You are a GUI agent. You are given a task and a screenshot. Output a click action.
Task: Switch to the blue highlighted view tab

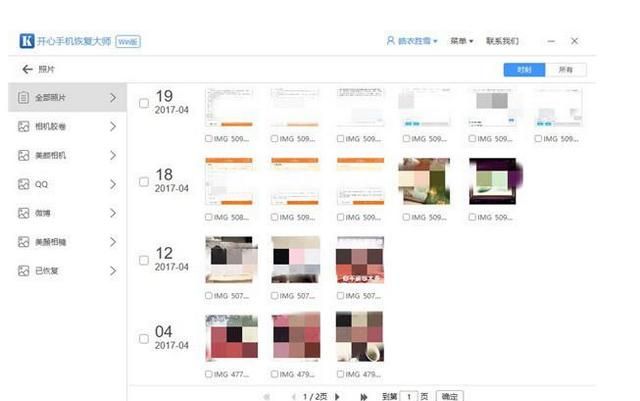tap(524, 70)
